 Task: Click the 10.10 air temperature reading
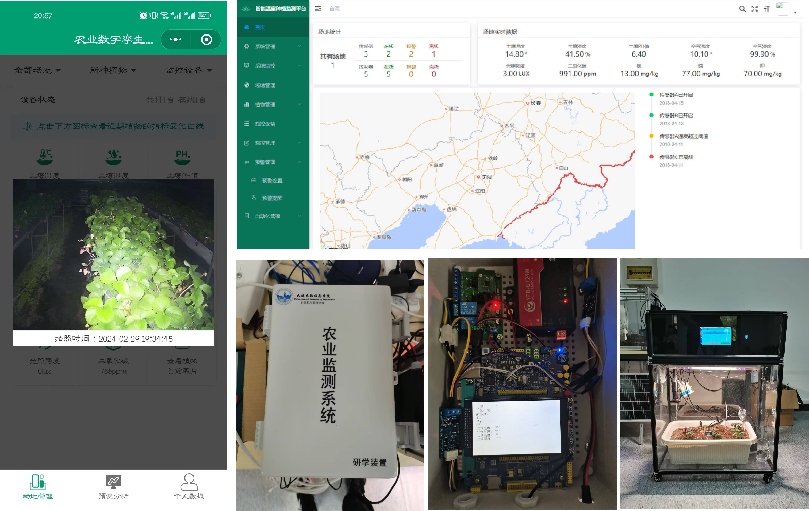tap(701, 54)
